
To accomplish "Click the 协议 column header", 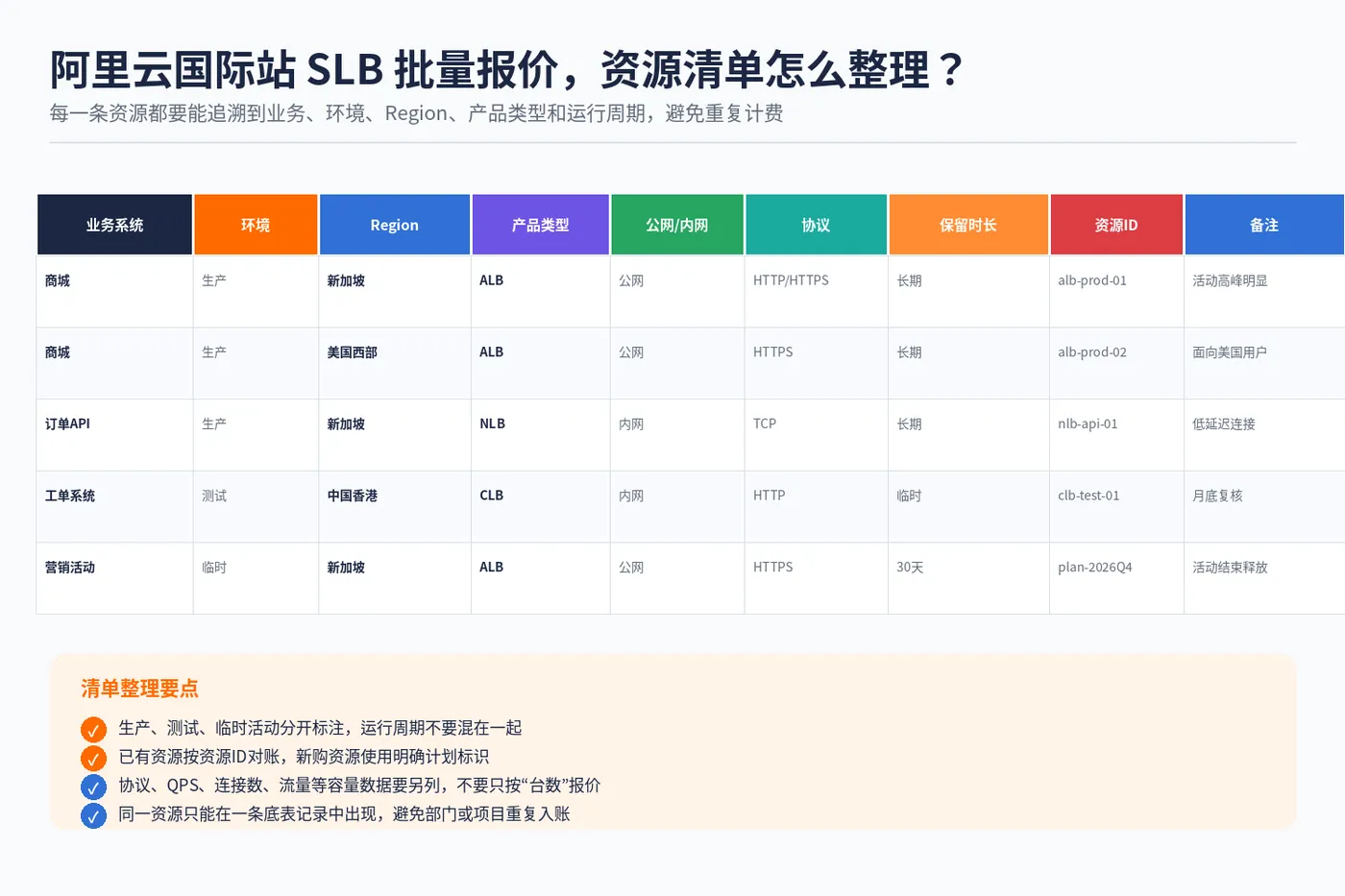I will (817, 225).
